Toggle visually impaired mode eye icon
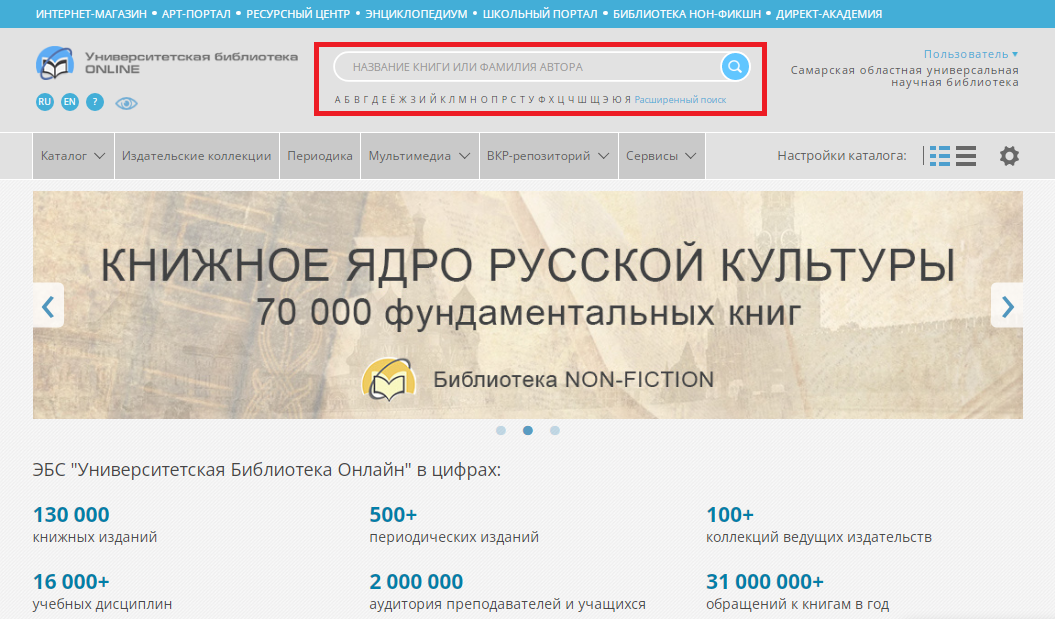Image resolution: width=1055 pixels, height=619 pixels. (126, 103)
